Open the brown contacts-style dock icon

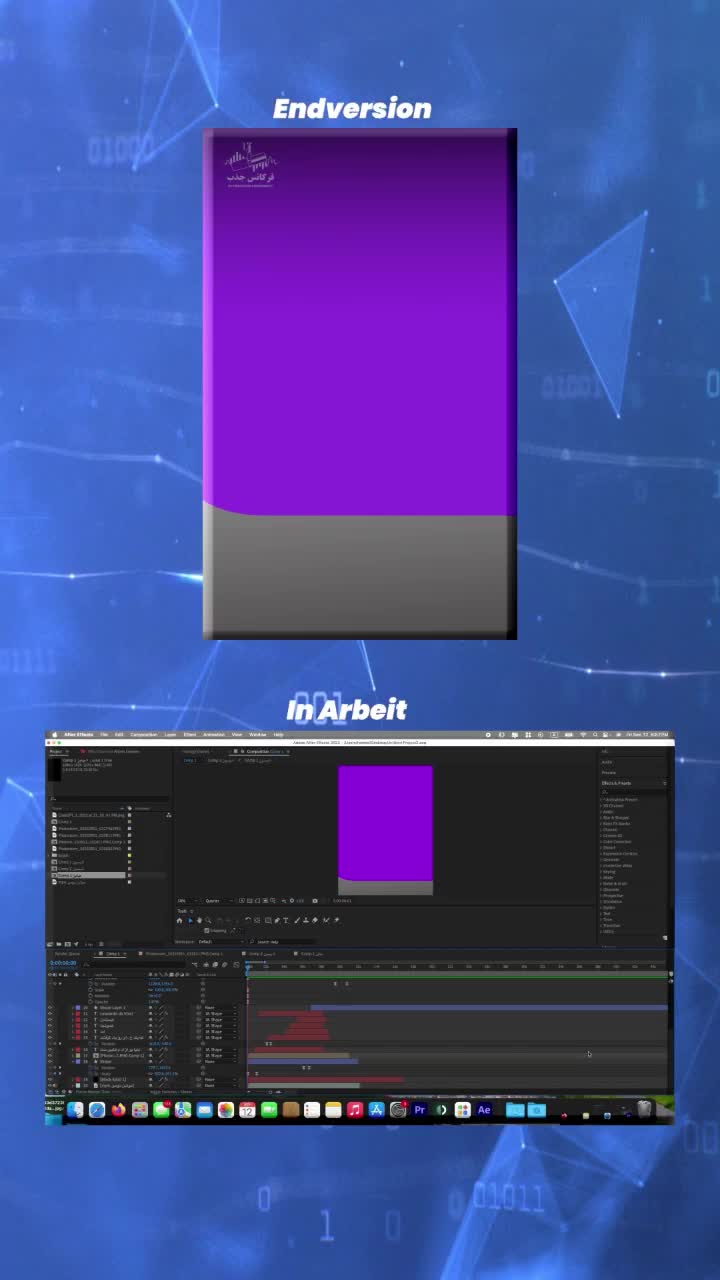coord(291,1110)
